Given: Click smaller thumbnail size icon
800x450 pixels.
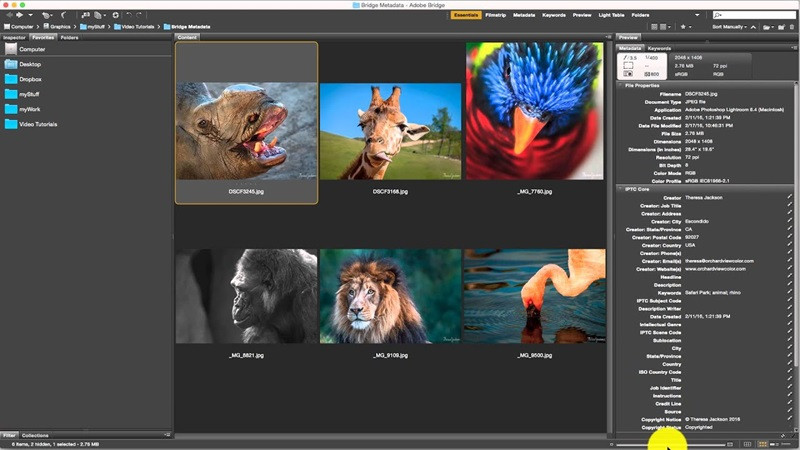Looking at the screenshot, I should (x=611, y=444).
